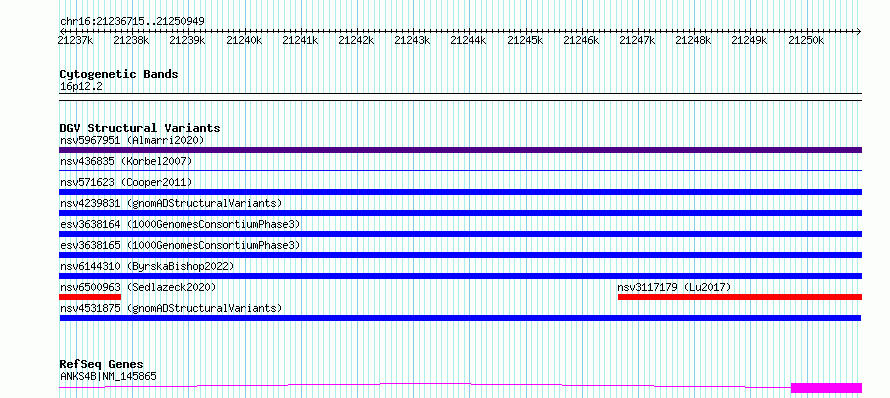Open variant label nsv6144310 (ByrskaBishop2022)

point(146,266)
